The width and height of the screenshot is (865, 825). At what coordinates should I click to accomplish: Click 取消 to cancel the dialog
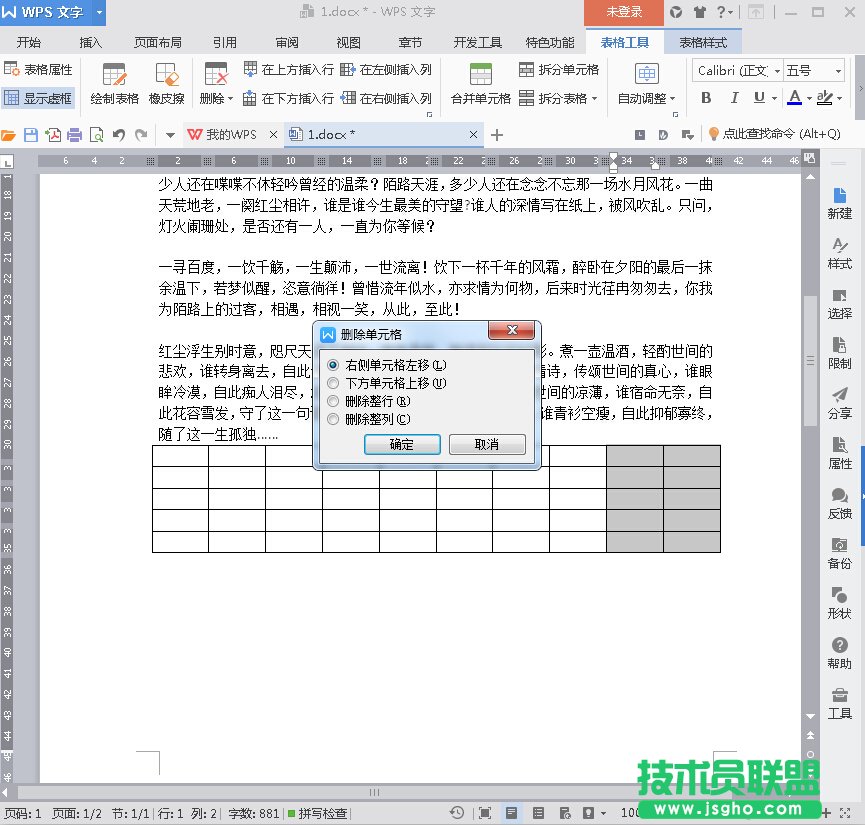[487, 445]
